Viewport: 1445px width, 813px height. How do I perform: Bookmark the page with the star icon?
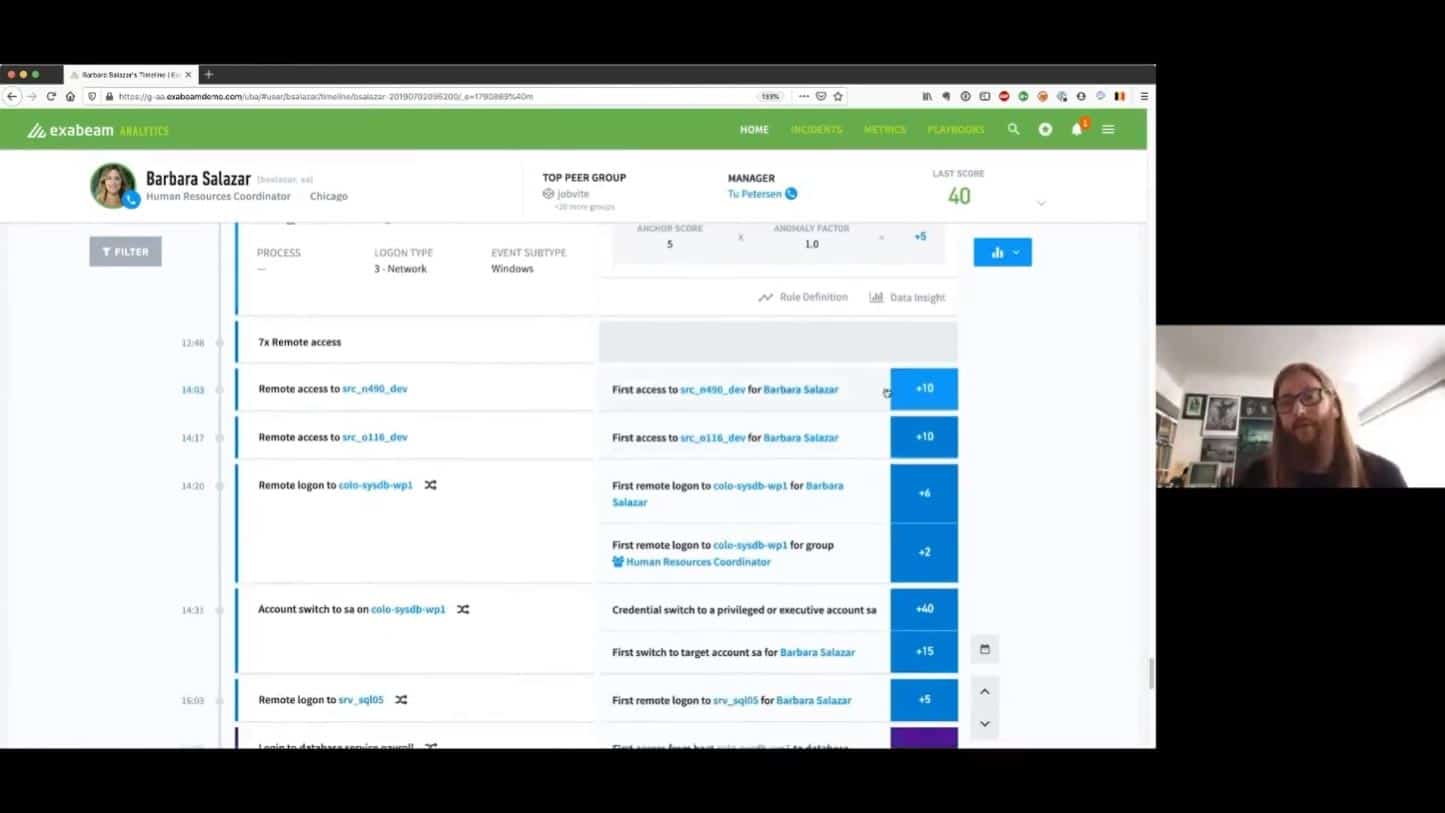(838, 96)
